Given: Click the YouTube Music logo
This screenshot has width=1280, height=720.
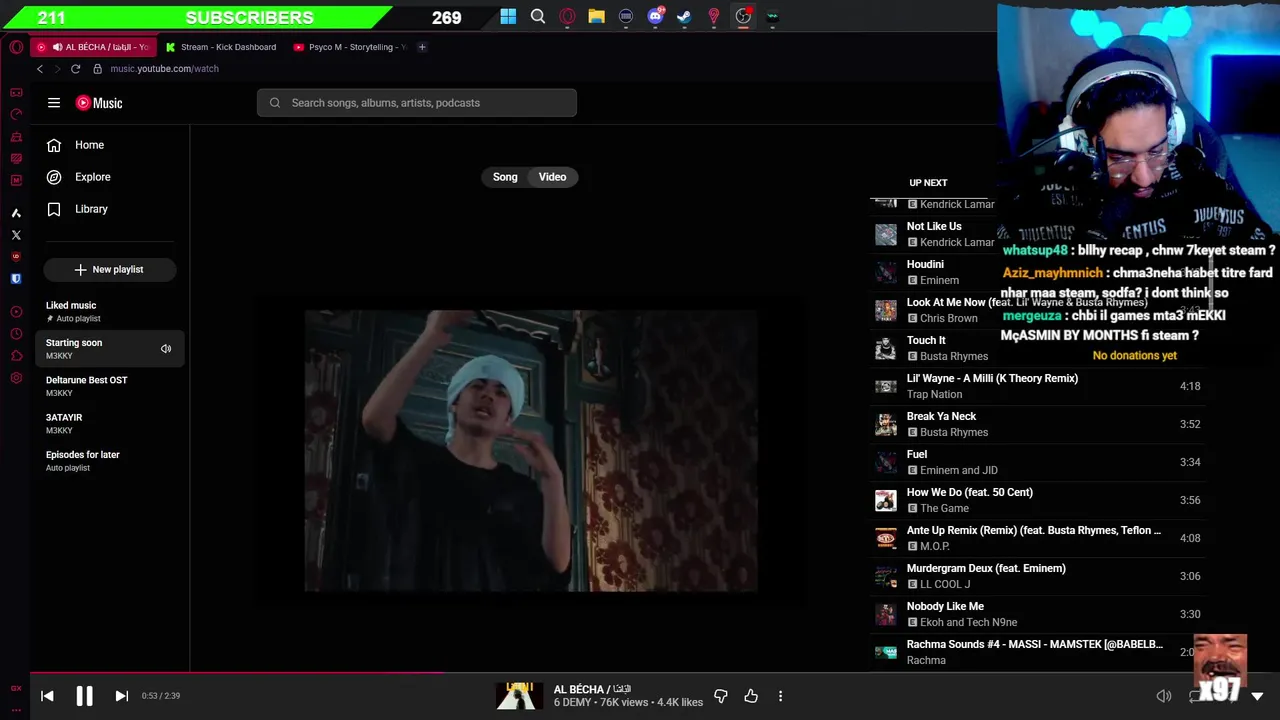Looking at the screenshot, I should tap(99, 103).
